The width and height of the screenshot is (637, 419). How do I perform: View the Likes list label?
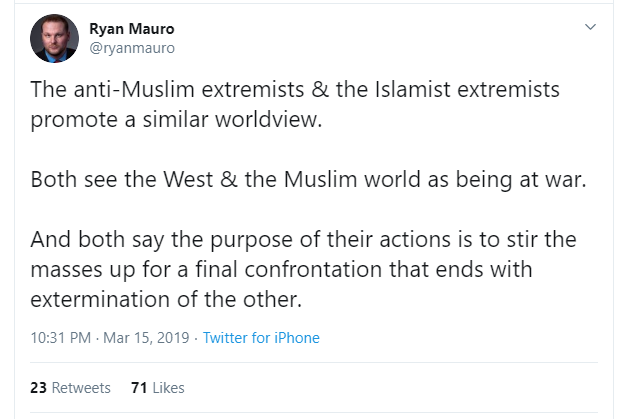168,388
